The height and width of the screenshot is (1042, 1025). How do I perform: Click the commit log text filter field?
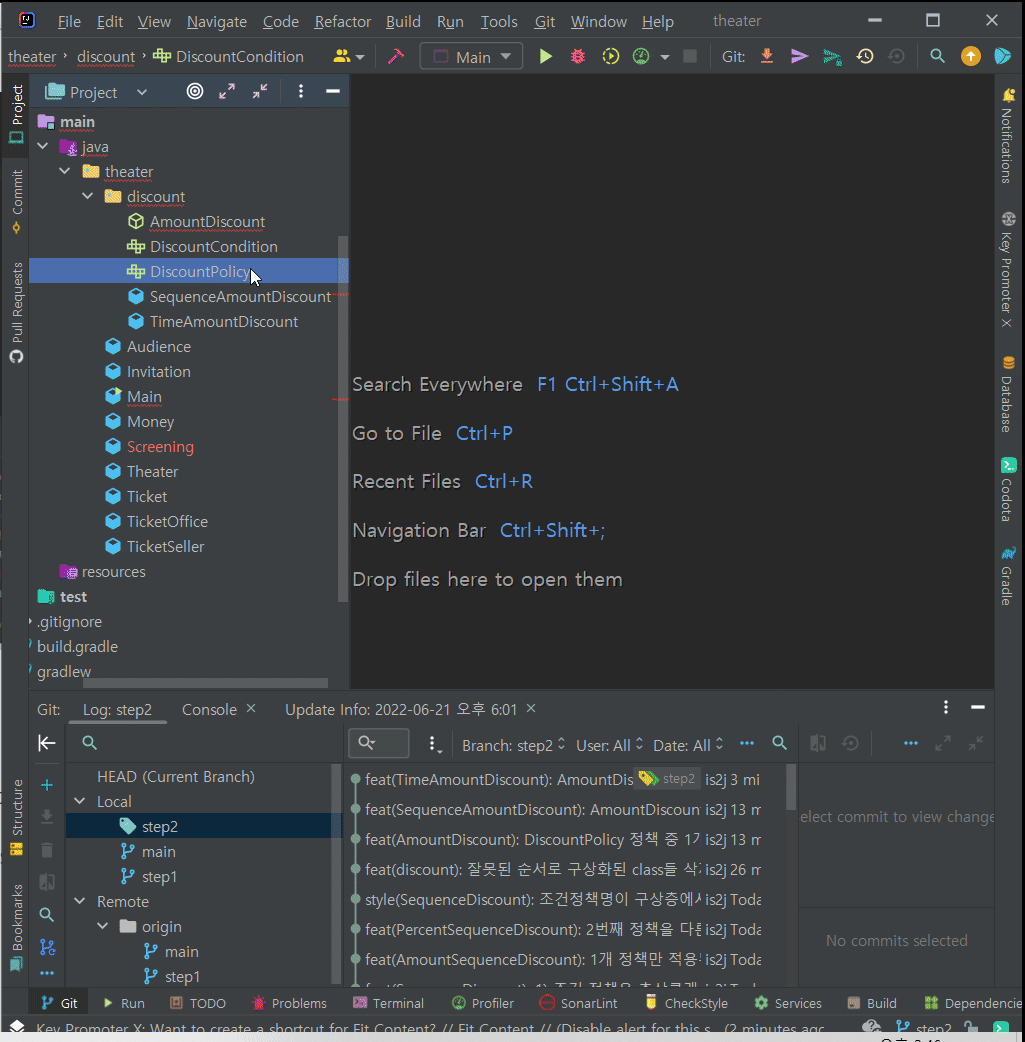tap(379, 743)
